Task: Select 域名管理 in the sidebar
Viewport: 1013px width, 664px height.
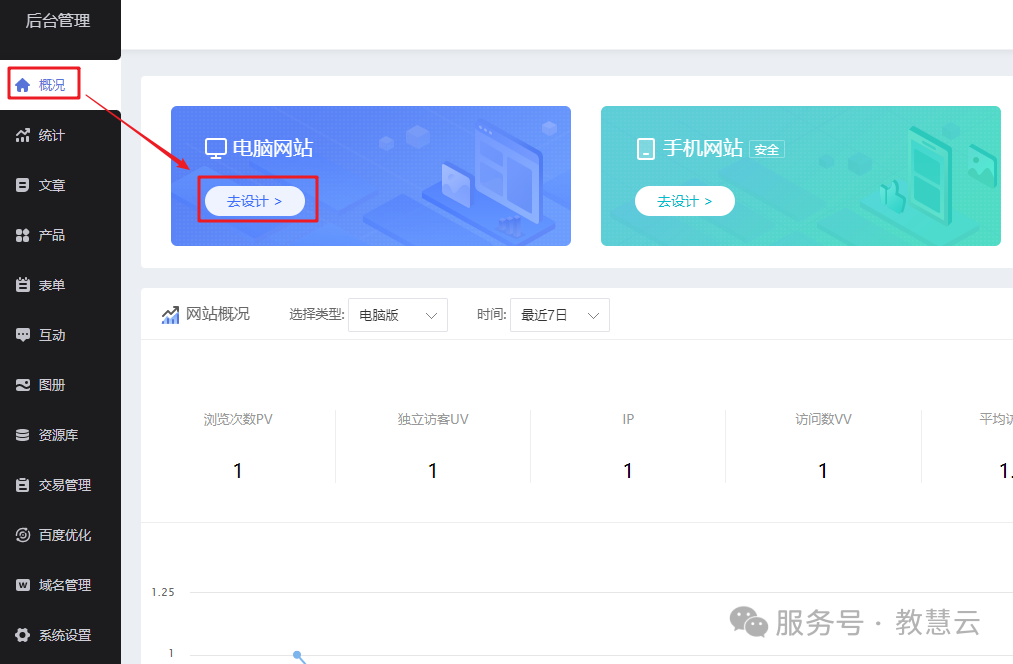Action: click(x=64, y=585)
